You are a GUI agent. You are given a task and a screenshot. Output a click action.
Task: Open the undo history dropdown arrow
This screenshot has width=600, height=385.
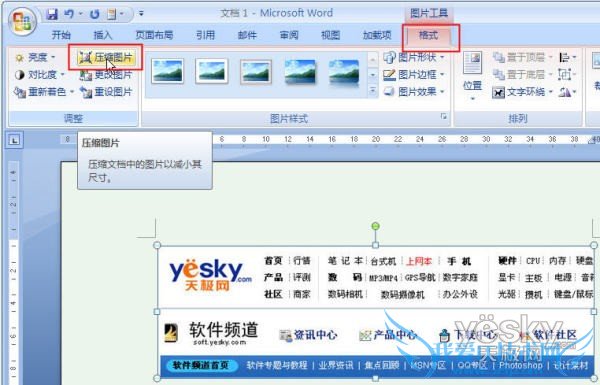(81, 14)
